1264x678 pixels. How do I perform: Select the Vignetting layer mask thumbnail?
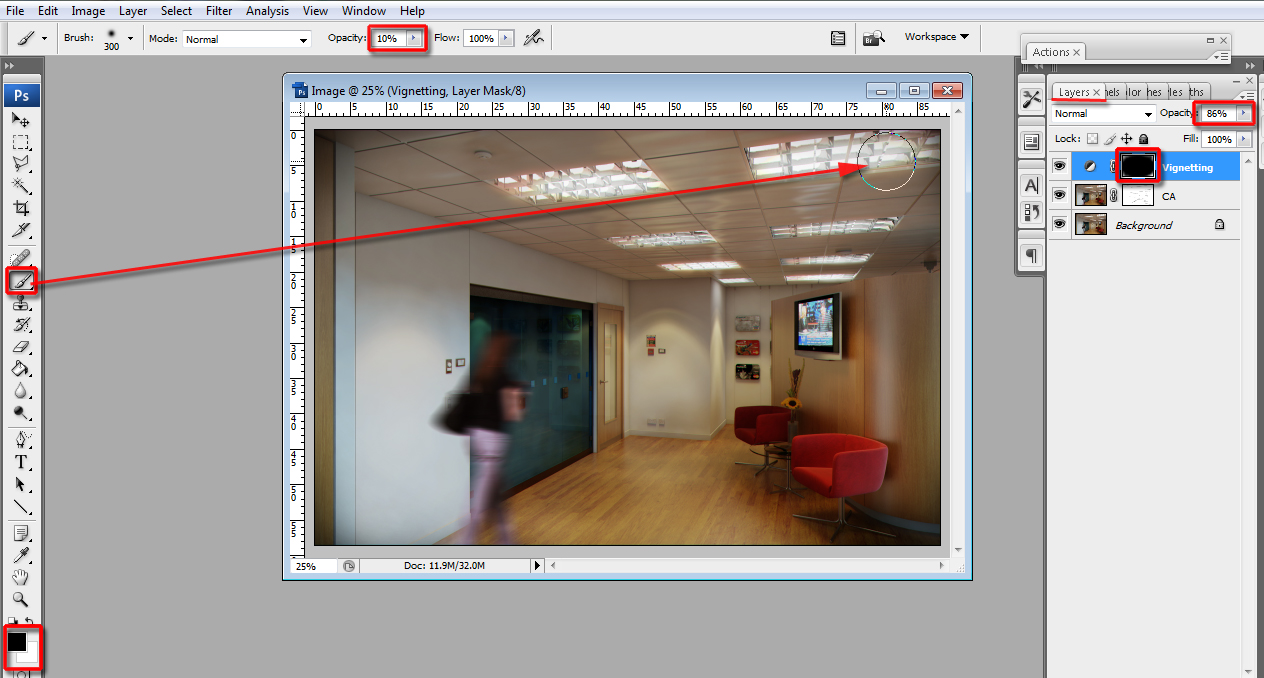click(1138, 167)
